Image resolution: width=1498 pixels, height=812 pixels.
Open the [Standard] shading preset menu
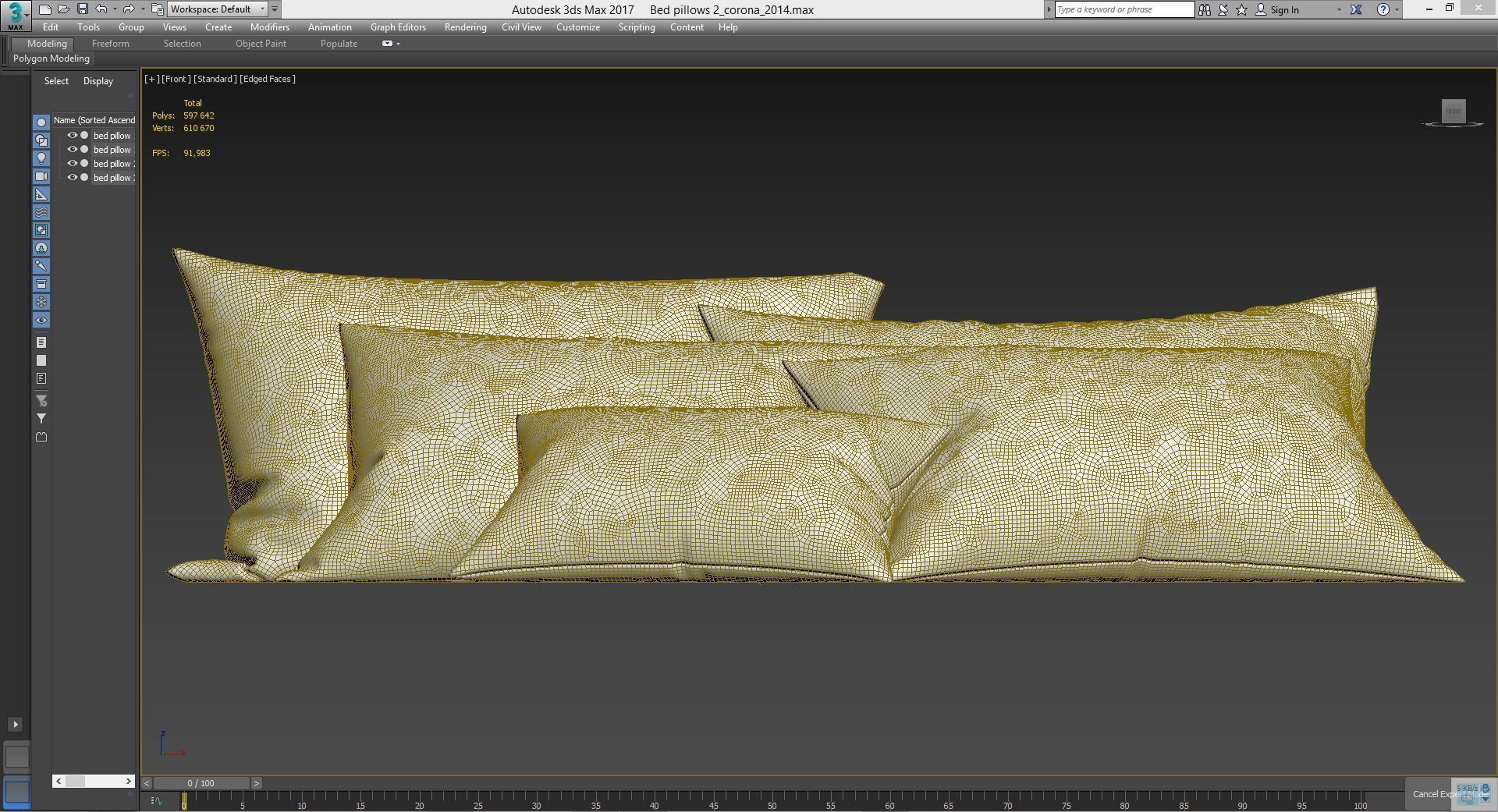tap(215, 79)
